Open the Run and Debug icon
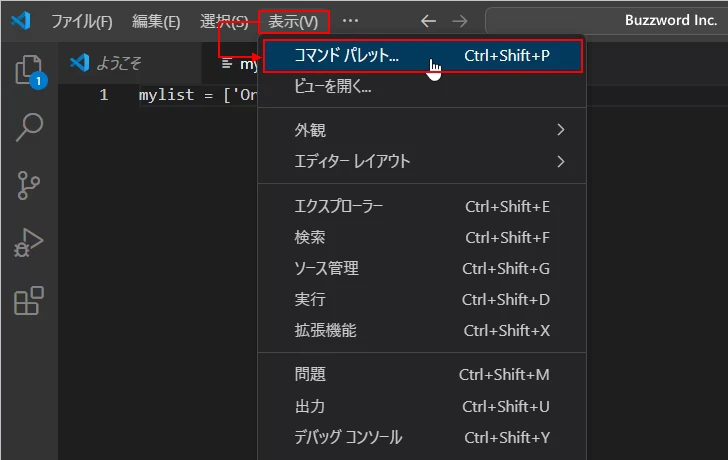 [28, 242]
